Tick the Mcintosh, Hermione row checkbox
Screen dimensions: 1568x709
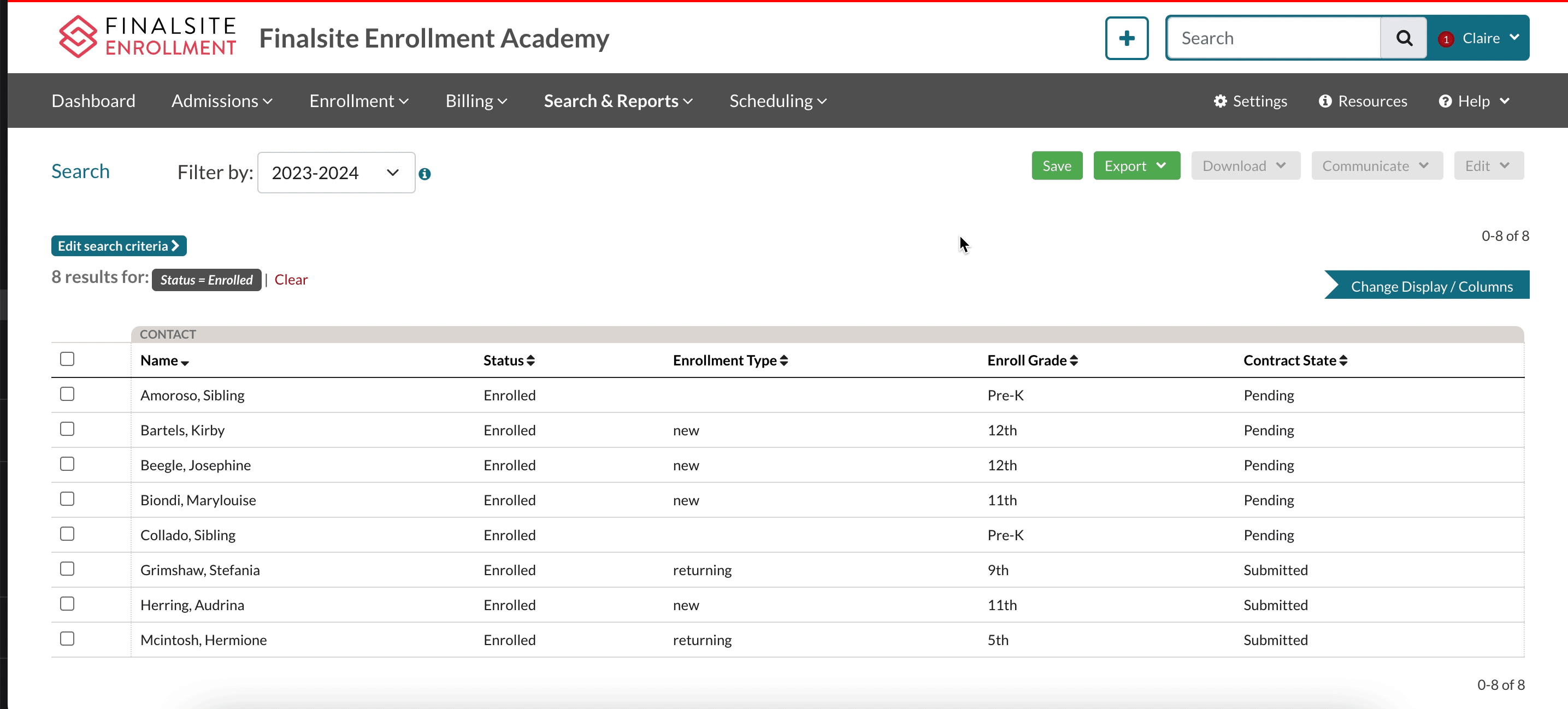(x=67, y=639)
